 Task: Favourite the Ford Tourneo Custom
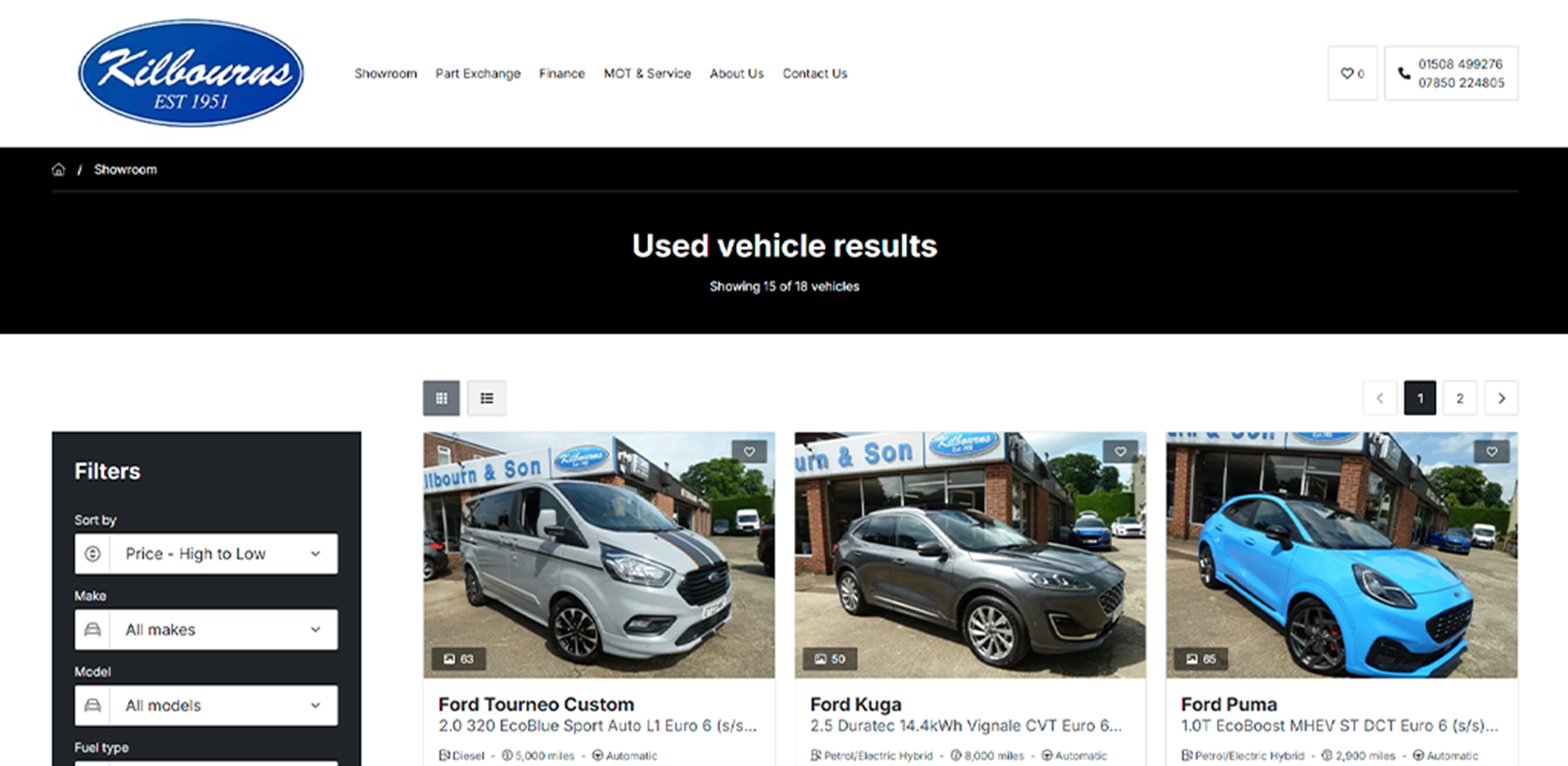coord(749,451)
